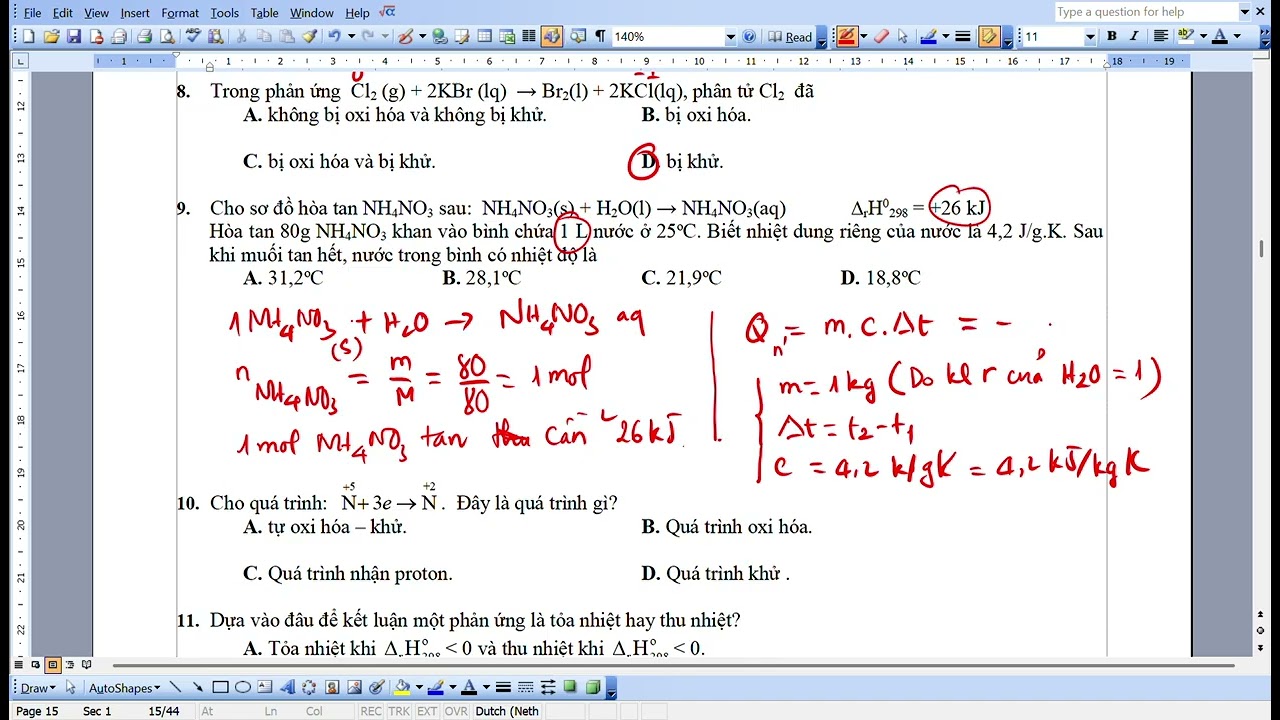Insert an Excel worksheet
Screen dimensions: 1280x720
pyautogui.click(x=507, y=36)
